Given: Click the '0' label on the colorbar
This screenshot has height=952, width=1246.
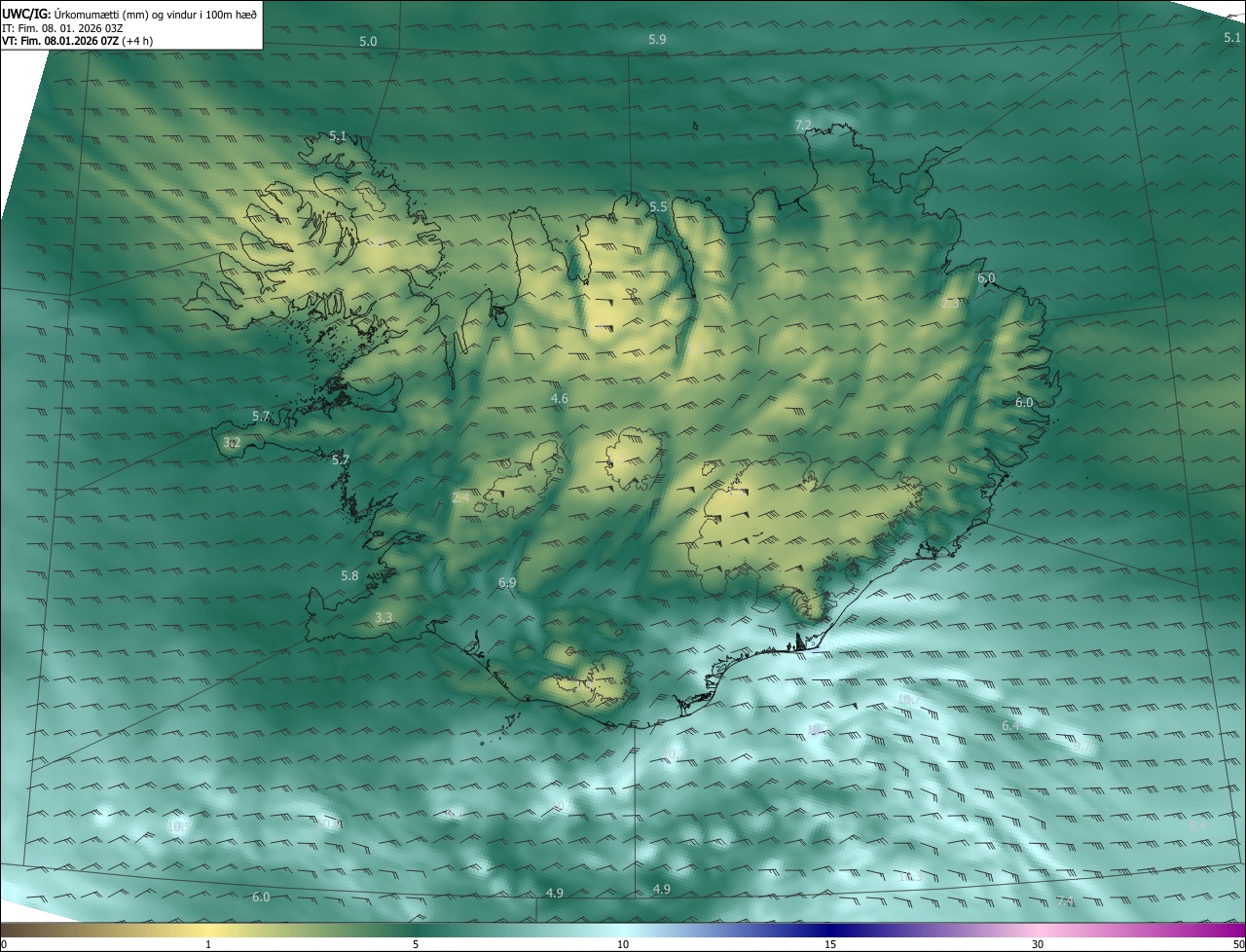Looking at the screenshot, I should 4,945.
